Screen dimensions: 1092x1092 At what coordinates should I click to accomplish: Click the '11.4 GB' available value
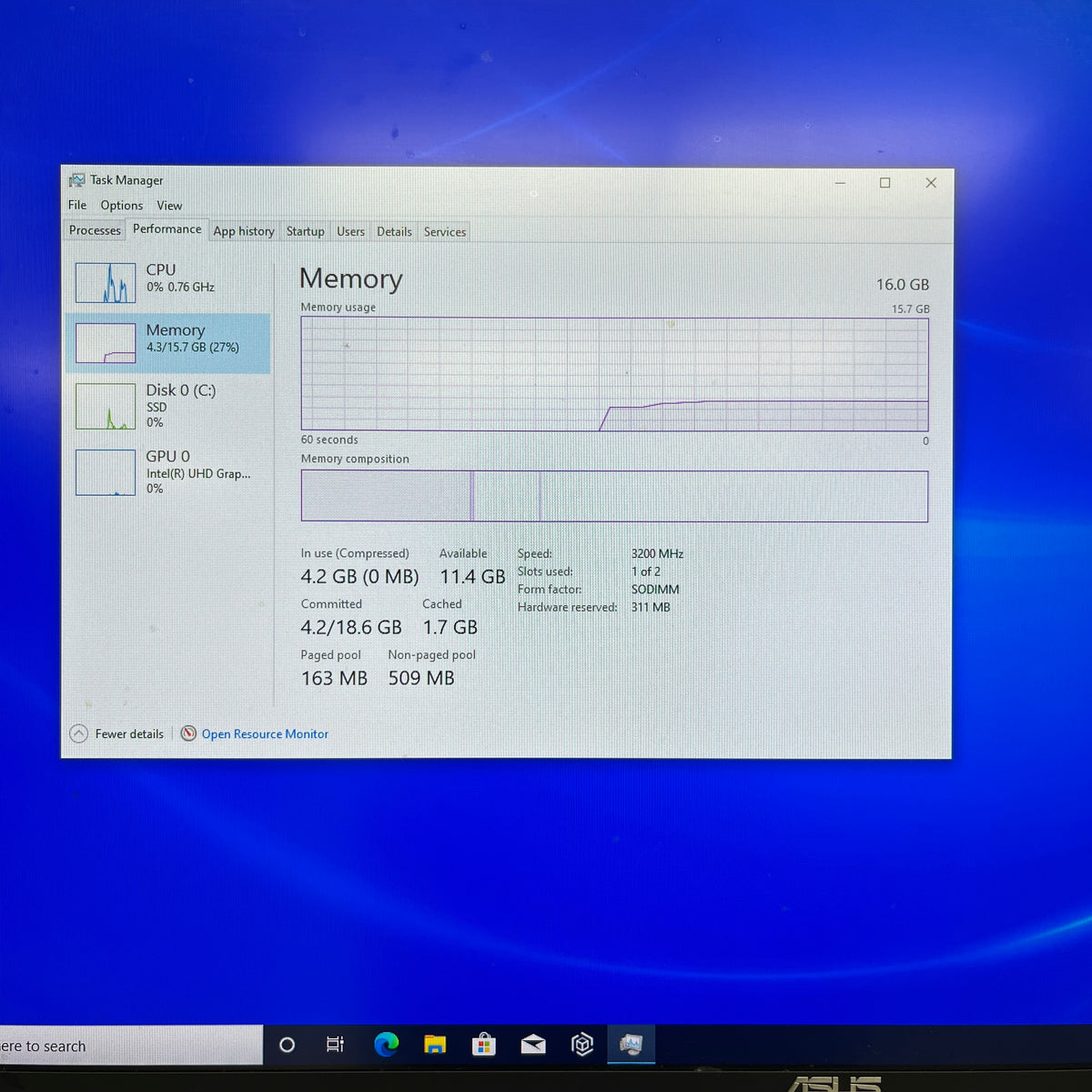[472, 577]
